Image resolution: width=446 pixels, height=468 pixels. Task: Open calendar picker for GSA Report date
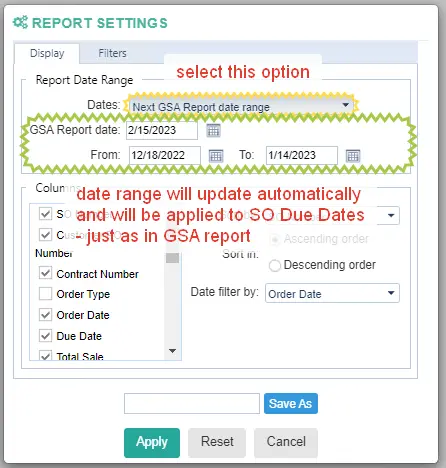click(213, 130)
